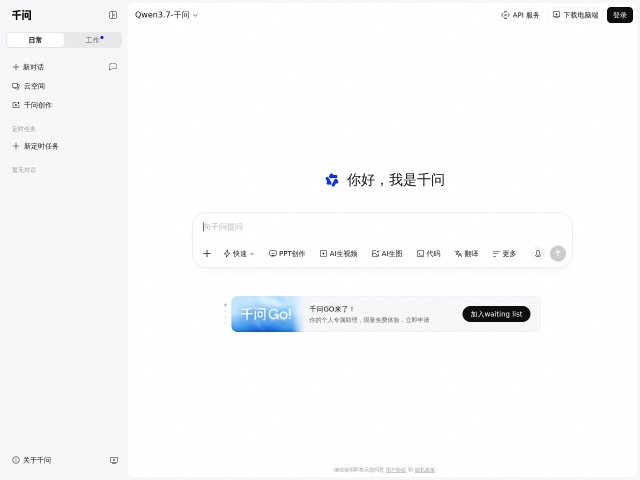Select AI生图 tool
The width and height of the screenshot is (640, 480).
pyautogui.click(x=387, y=254)
